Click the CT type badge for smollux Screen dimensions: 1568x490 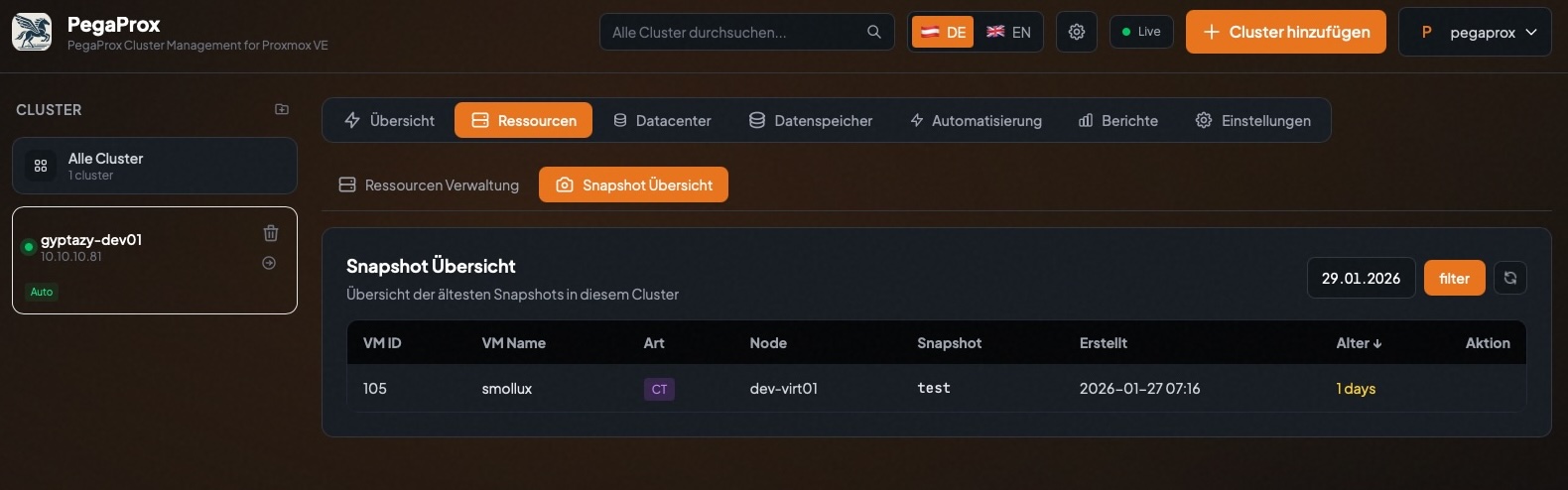(659, 389)
